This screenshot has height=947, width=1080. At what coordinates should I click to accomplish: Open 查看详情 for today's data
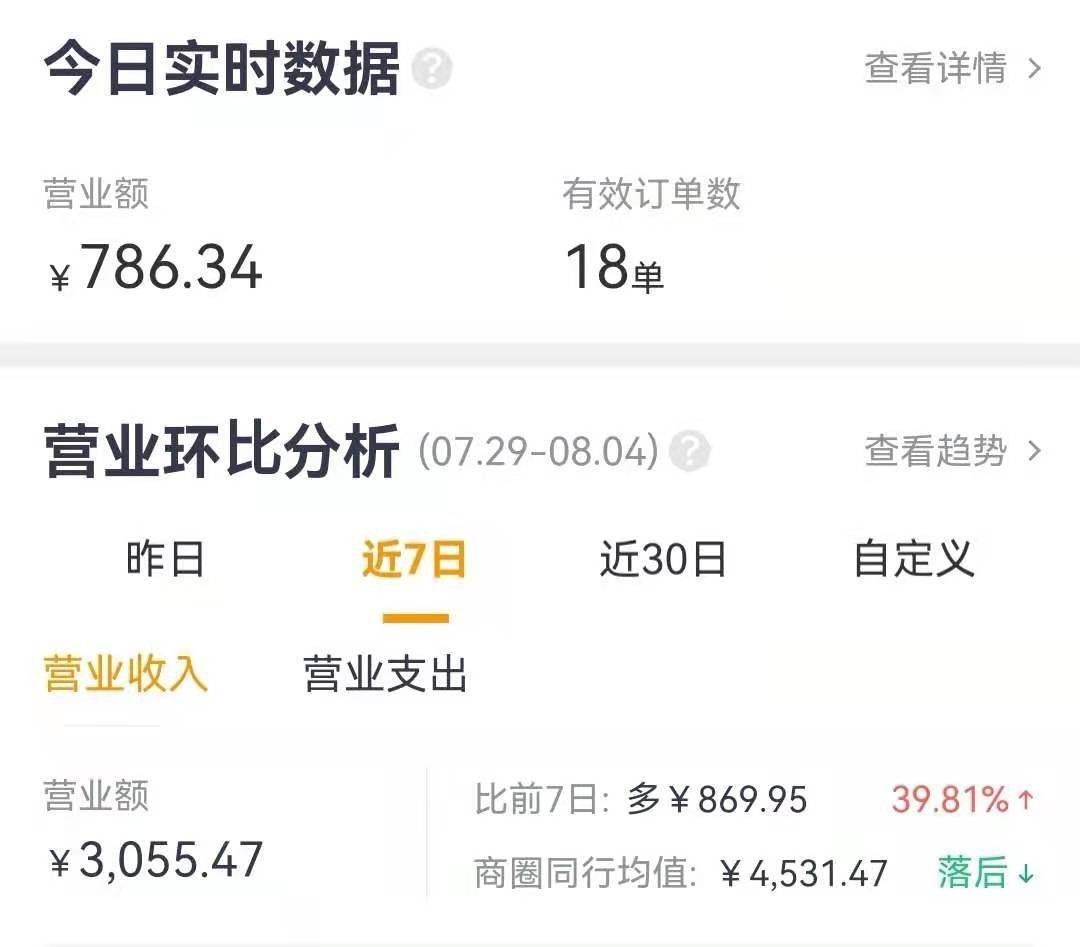(x=935, y=68)
